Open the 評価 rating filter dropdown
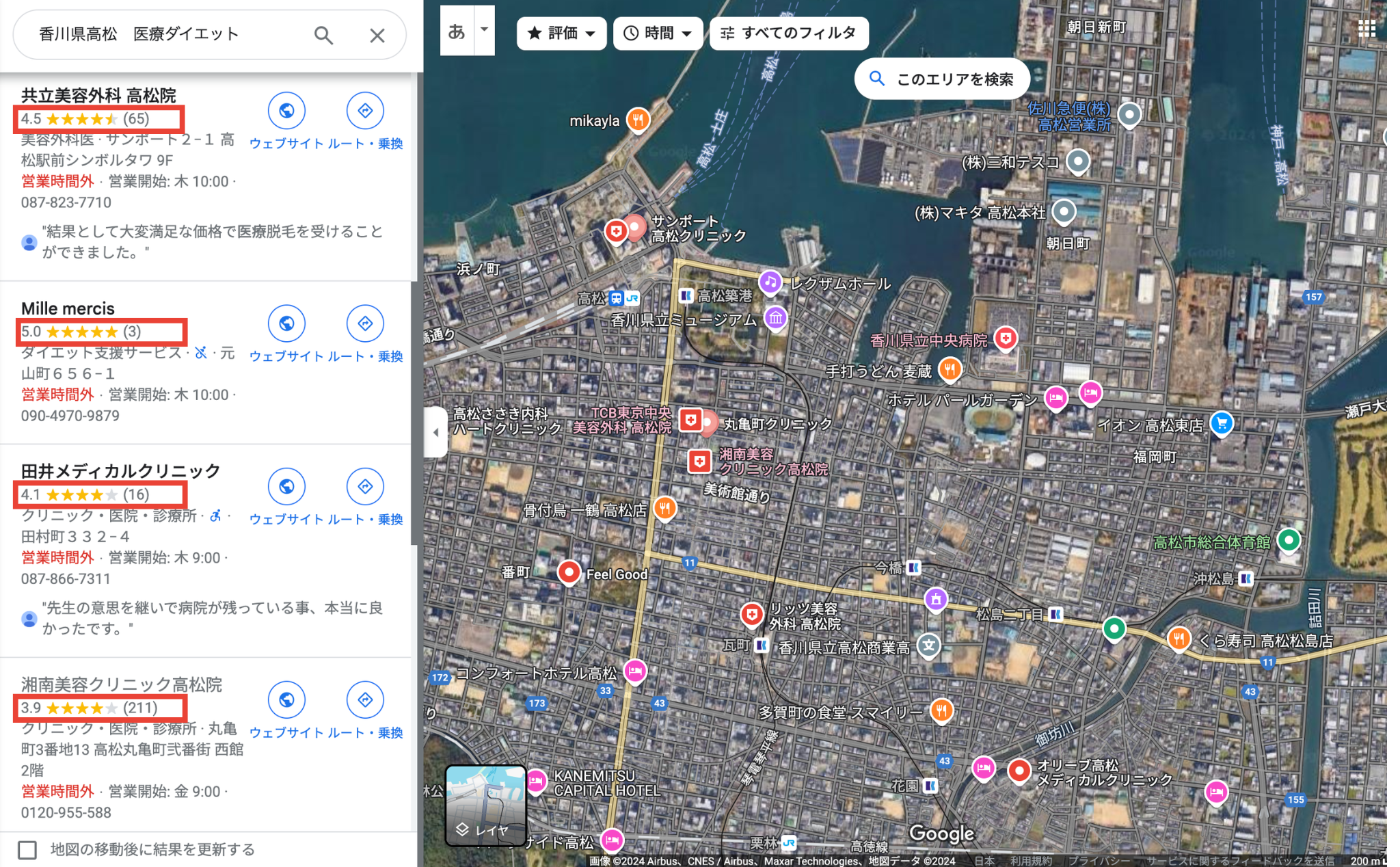This screenshot has width=1400, height=867. click(561, 33)
